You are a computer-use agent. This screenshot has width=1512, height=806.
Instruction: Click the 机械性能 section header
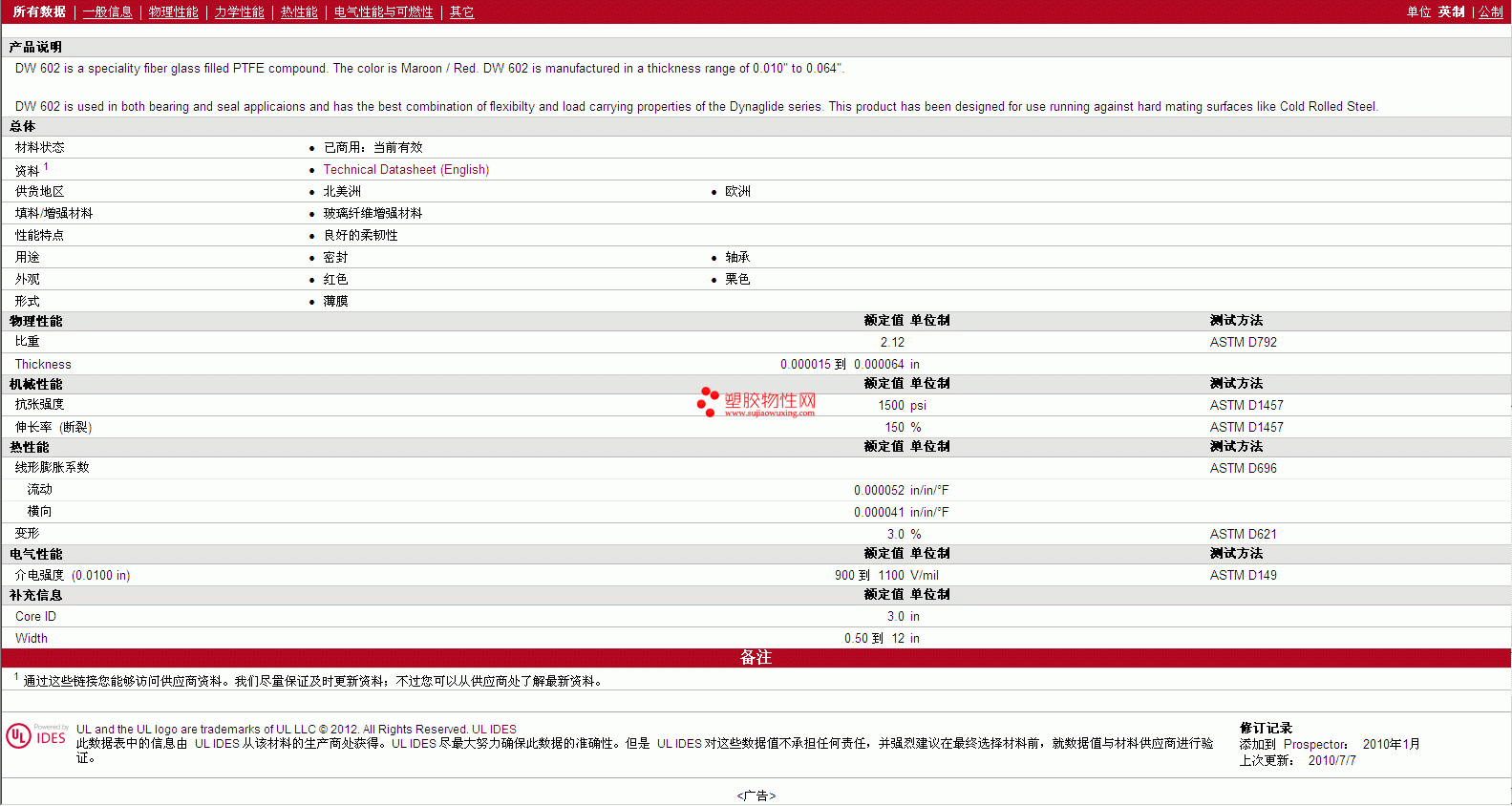point(36,384)
